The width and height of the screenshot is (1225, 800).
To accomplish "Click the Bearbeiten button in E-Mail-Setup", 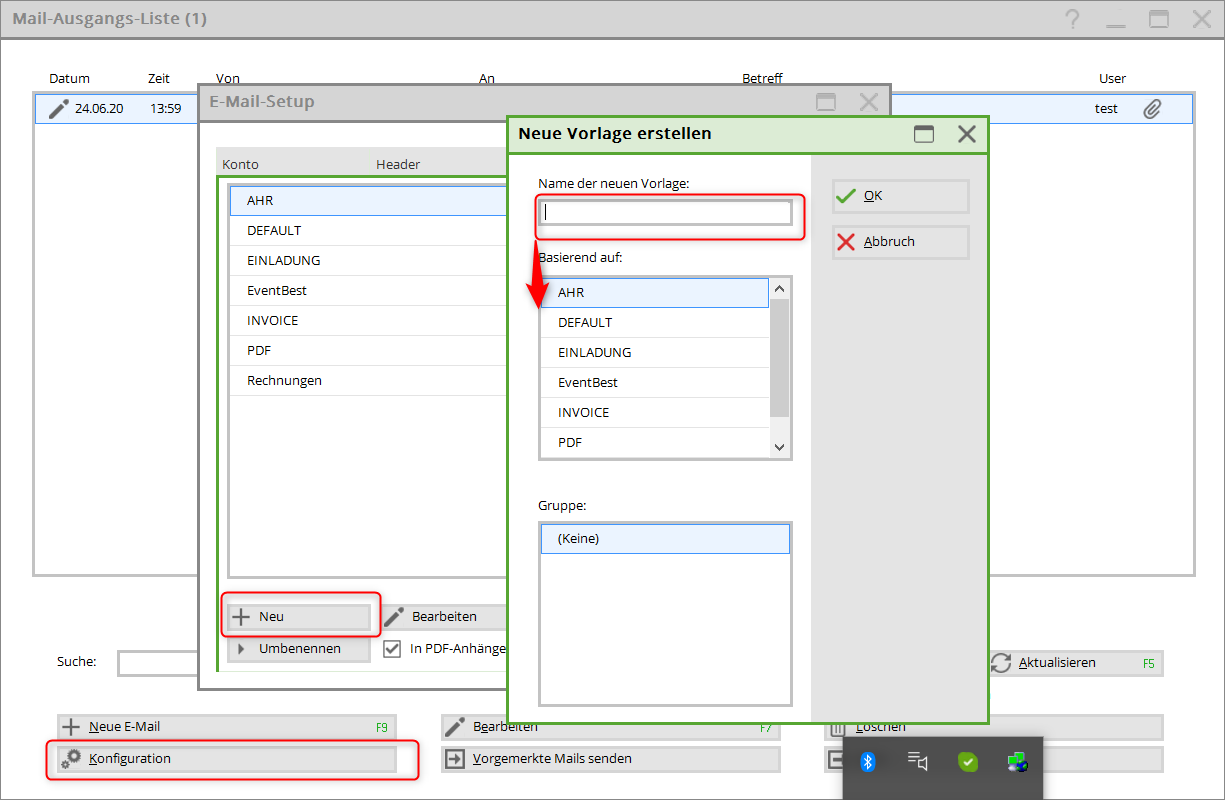I will point(445,616).
